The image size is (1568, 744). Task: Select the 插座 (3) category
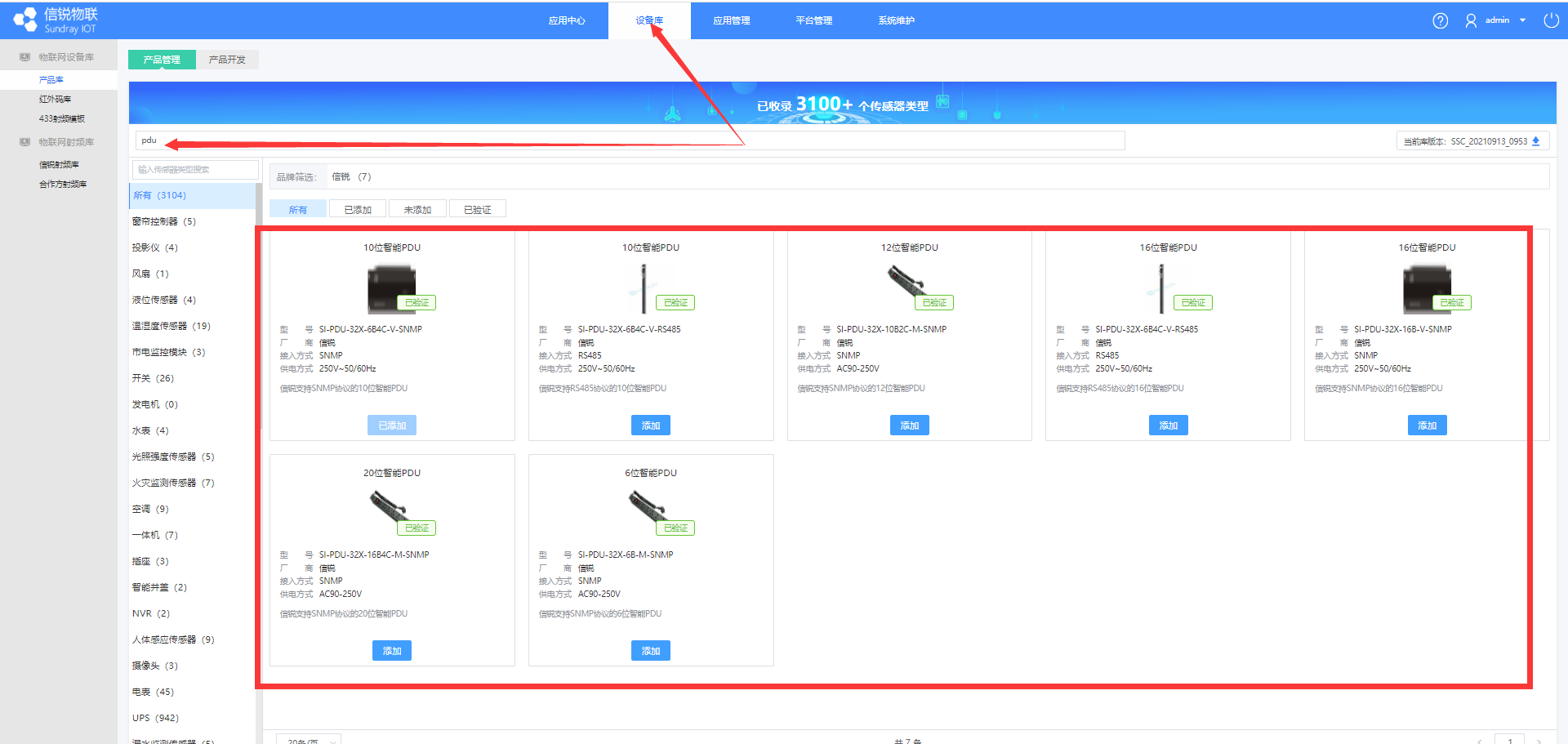(192, 562)
